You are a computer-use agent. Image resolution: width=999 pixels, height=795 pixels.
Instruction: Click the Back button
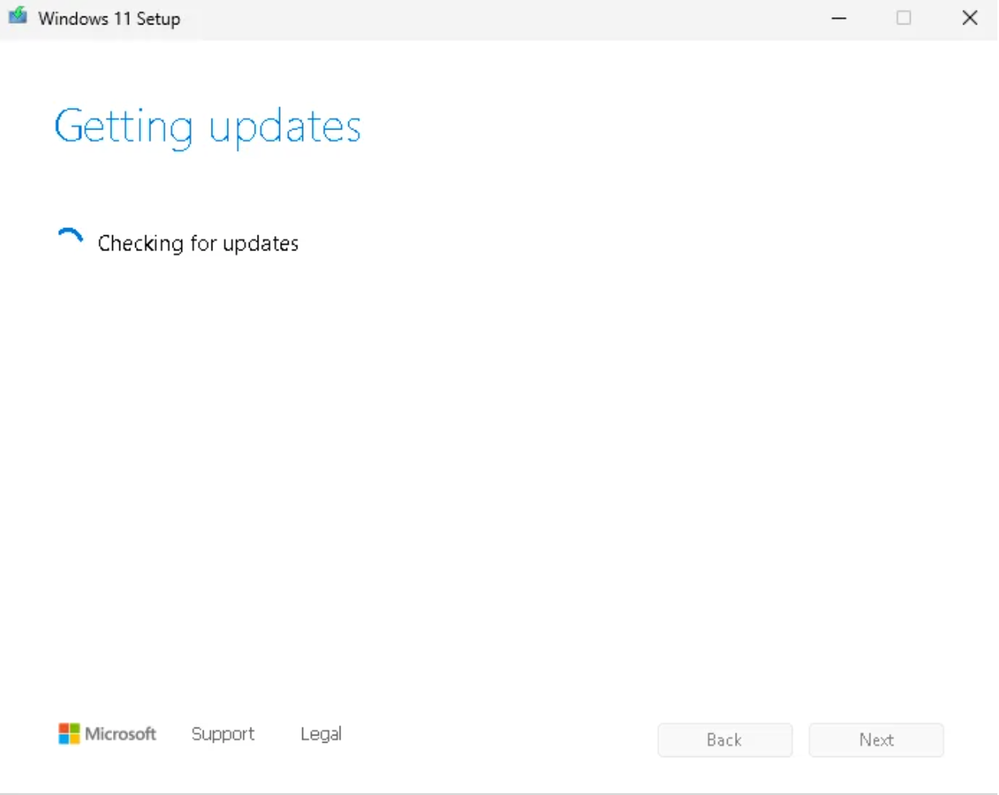point(725,740)
